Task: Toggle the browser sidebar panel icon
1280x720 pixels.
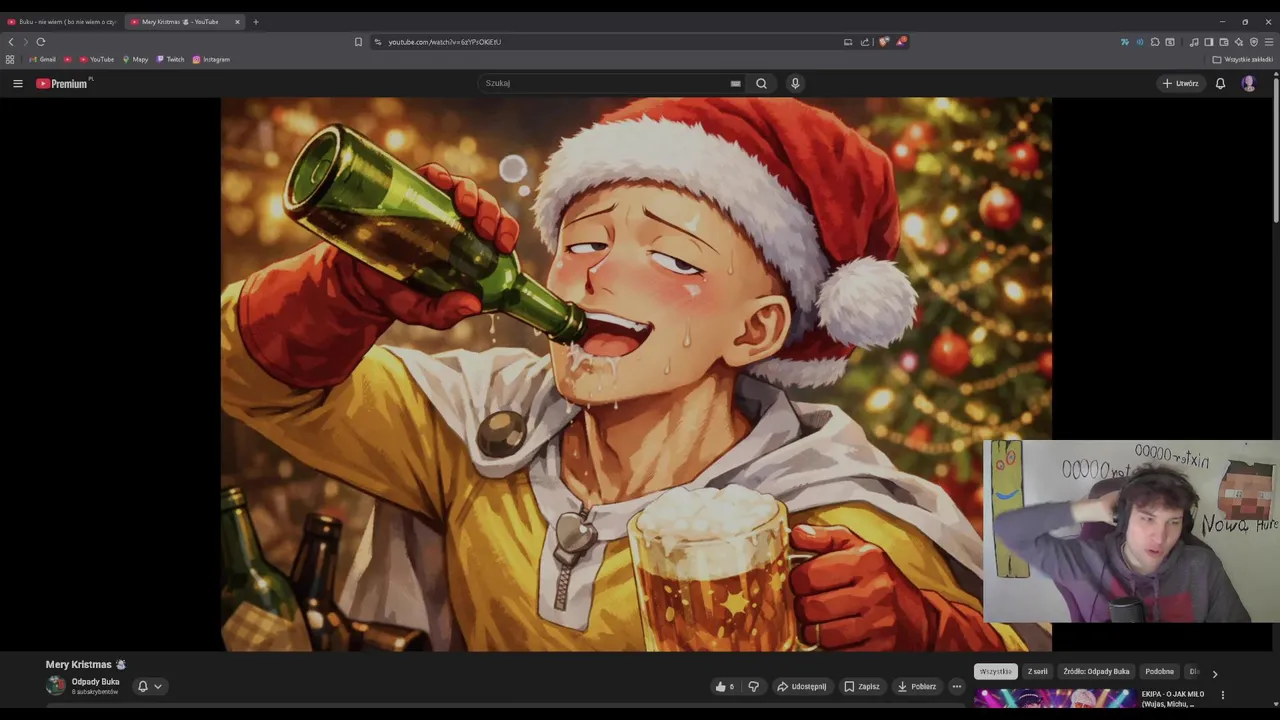Action: tap(1209, 42)
